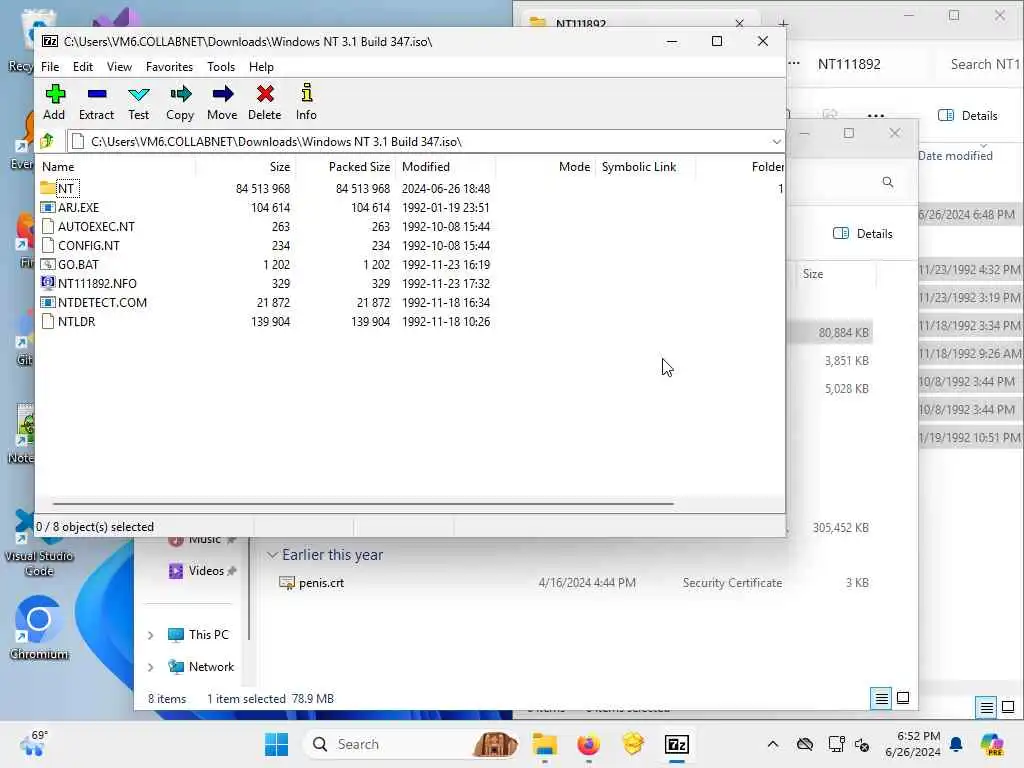Viewport: 1024px width, 768px height.
Task: Toggle Details pane in NT111892 Explorer window
Action: (x=968, y=116)
